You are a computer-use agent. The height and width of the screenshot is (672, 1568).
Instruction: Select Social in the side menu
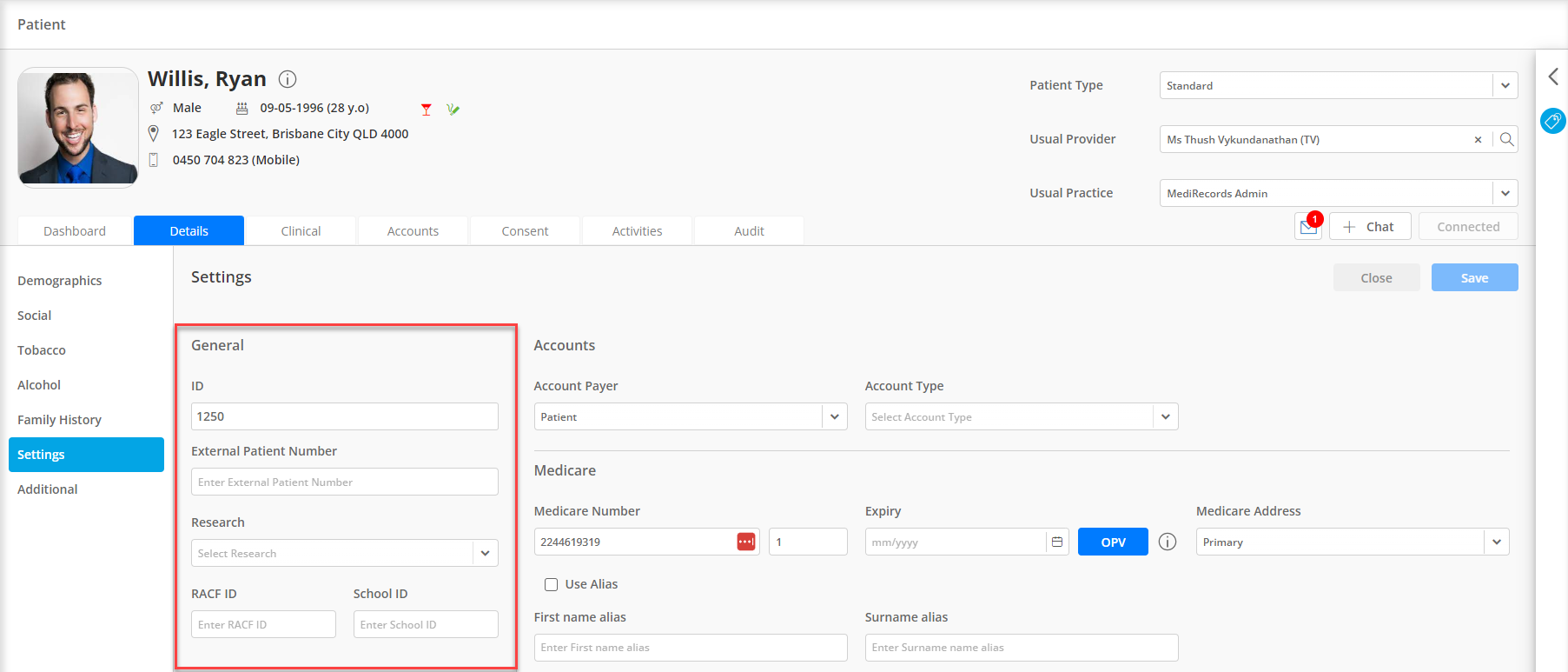(x=86, y=316)
